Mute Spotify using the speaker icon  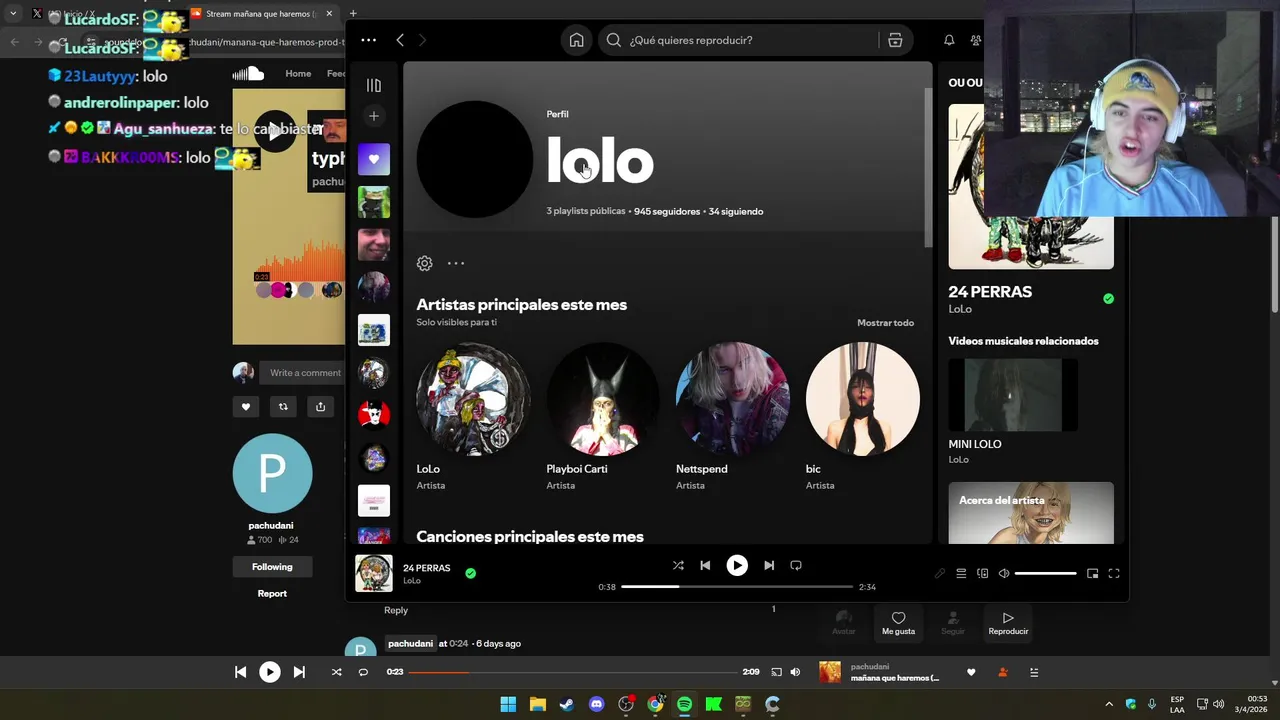(1004, 573)
